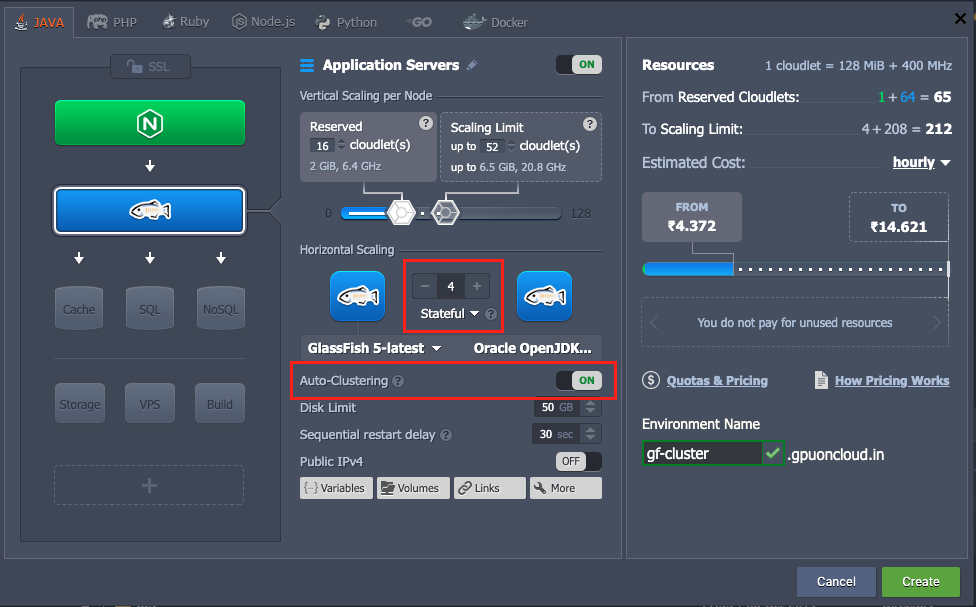Click the VPS node icon
This screenshot has height=607, width=976.
(x=150, y=403)
